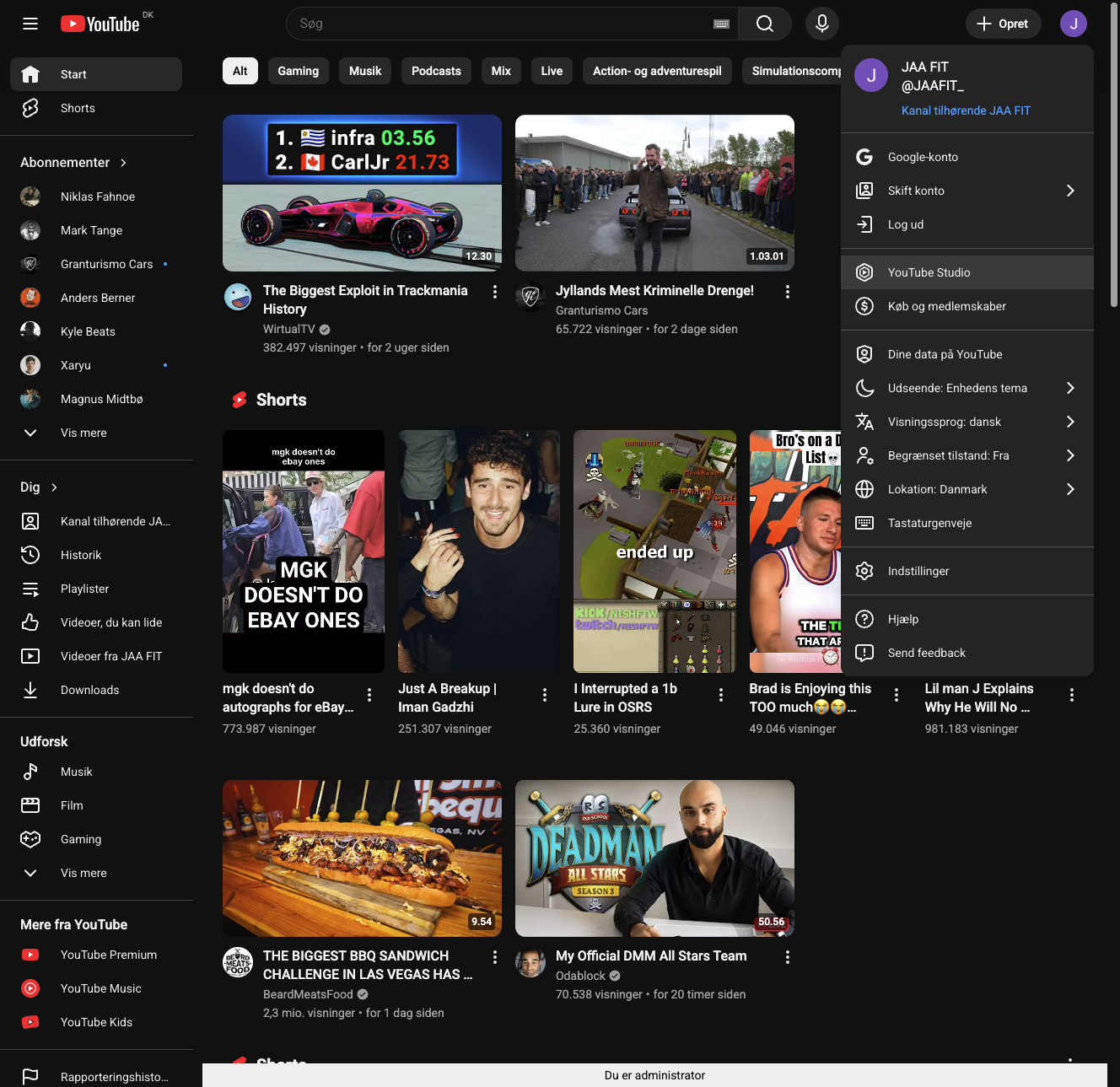The height and width of the screenshot is (1087, 1120).
Task: Expand Udseende: Enhedens tema submenu
Action: click(x=967, y=388)
